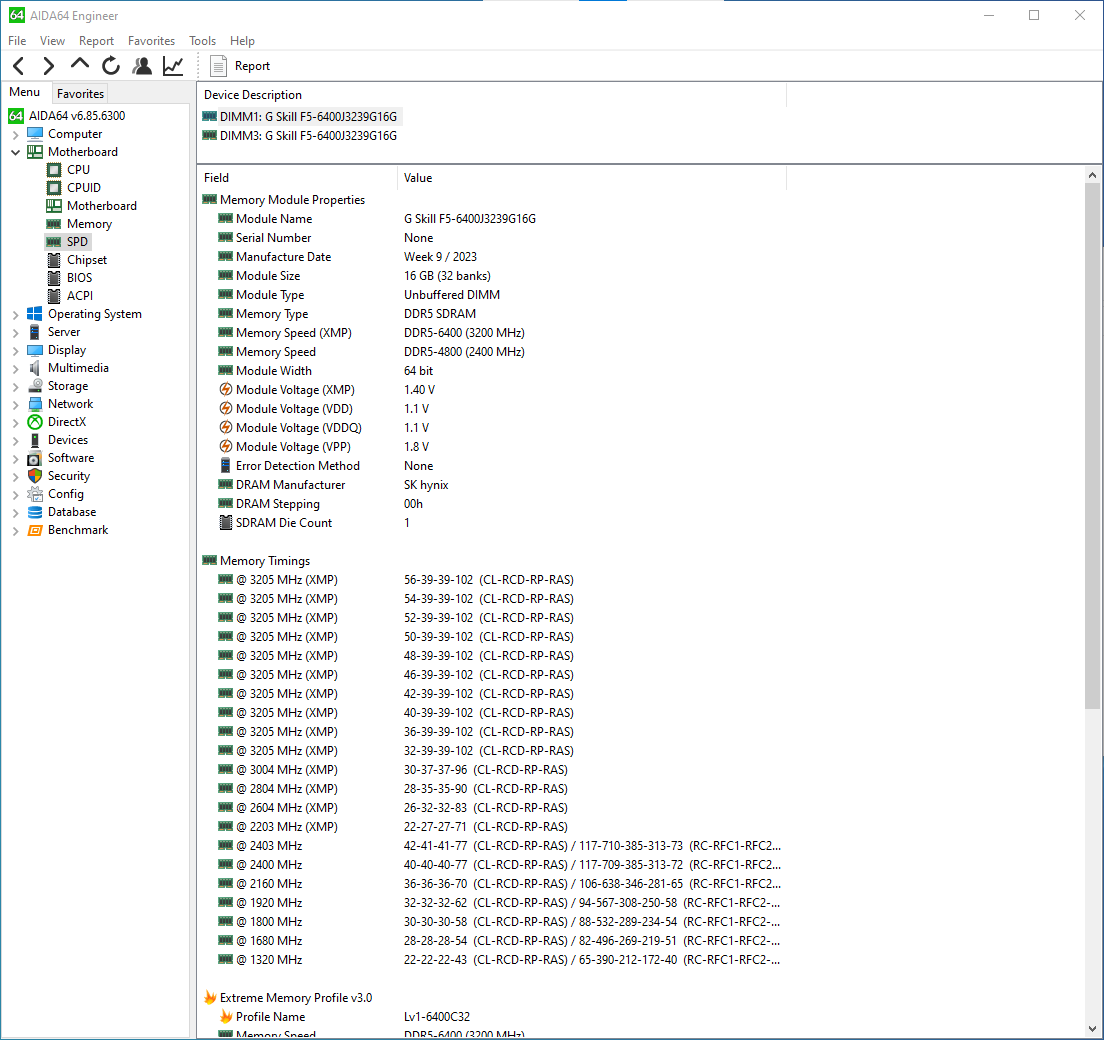The width and height of the screenshot is (1104, 1040).
Task: Open the Help menu
Action: (242, 41)
